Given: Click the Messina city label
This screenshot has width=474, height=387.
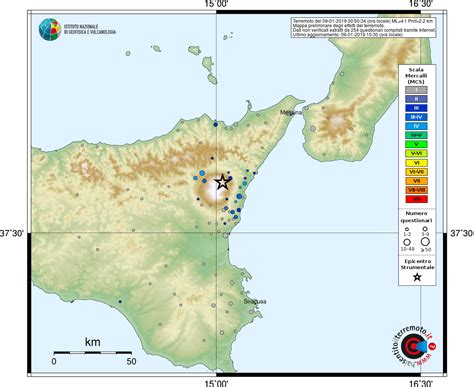Looking at the screenshot, I should [x=291, y=113].
